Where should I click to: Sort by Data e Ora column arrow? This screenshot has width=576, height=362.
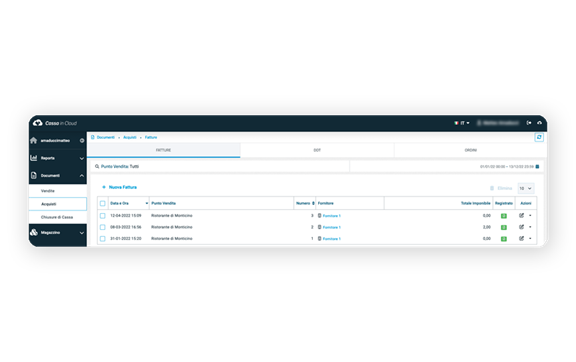tap(147, 203)
